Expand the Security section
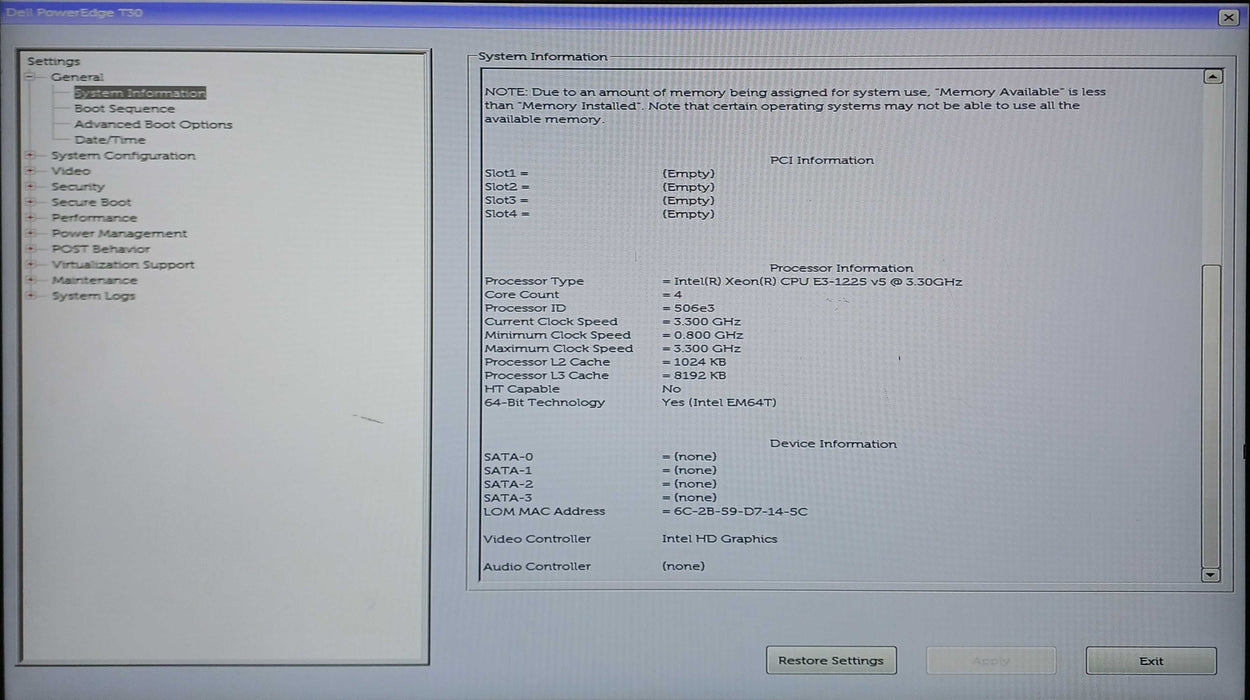1250x700 pixels. [x=33, y=186]
